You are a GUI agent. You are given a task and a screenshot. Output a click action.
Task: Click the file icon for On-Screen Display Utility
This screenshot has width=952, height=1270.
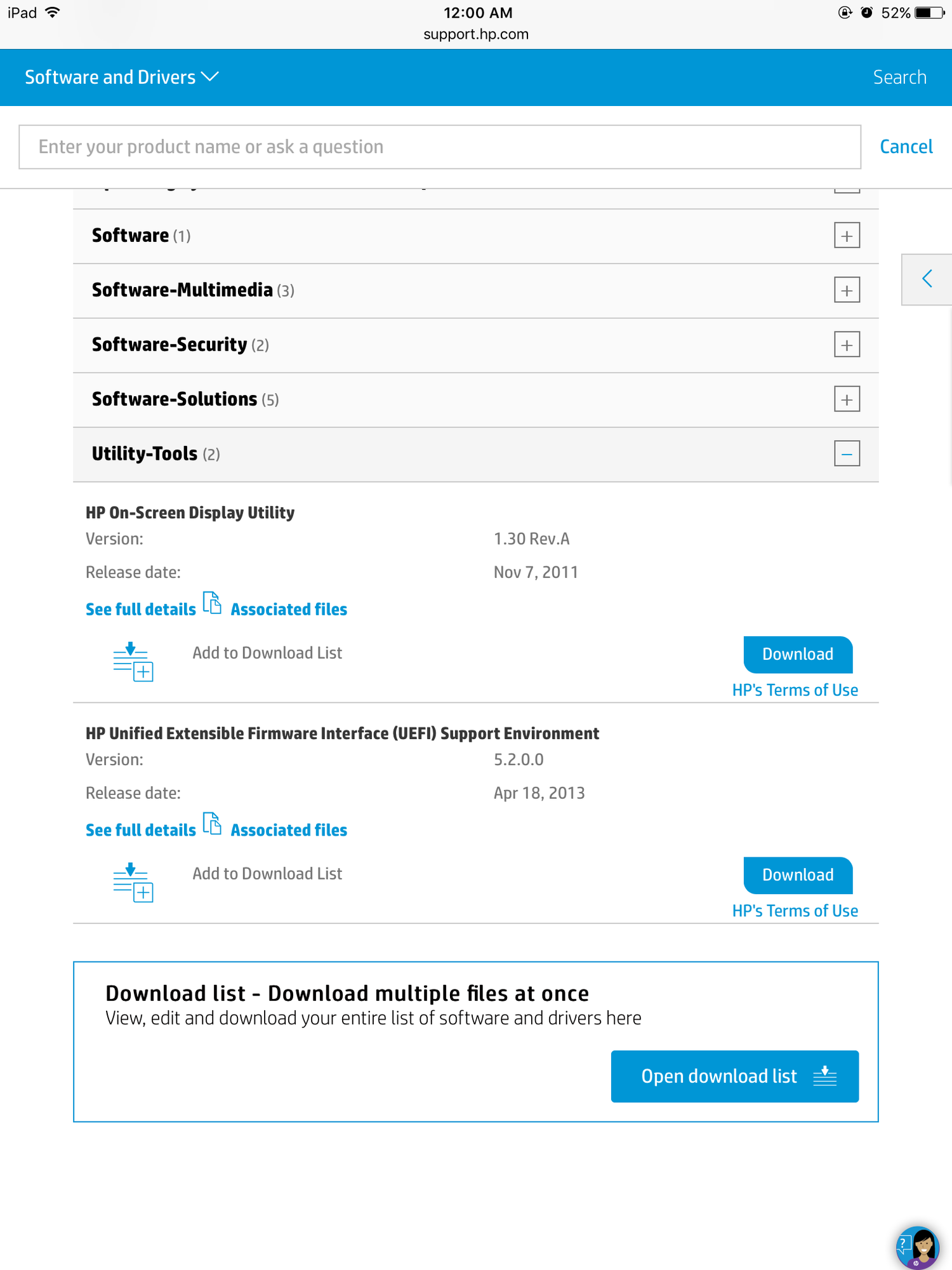pos(212,603)
